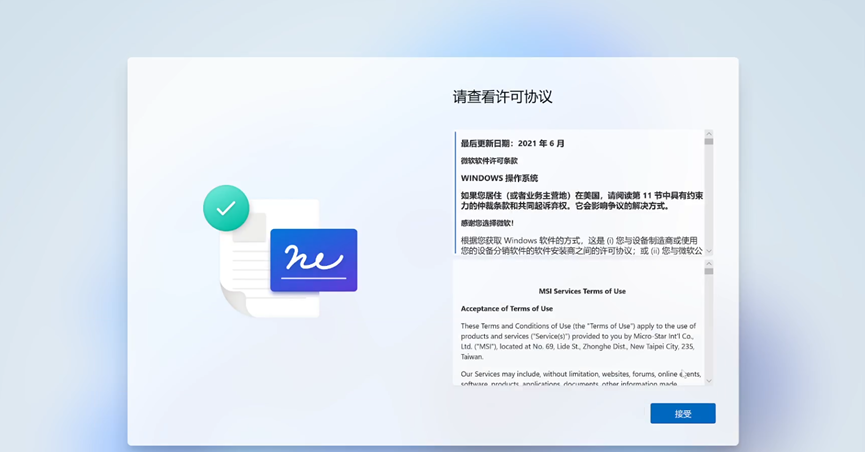Viewport: 865px width, 452px height.
Task: Click the blue signature card icon
Action: point(313,260)
